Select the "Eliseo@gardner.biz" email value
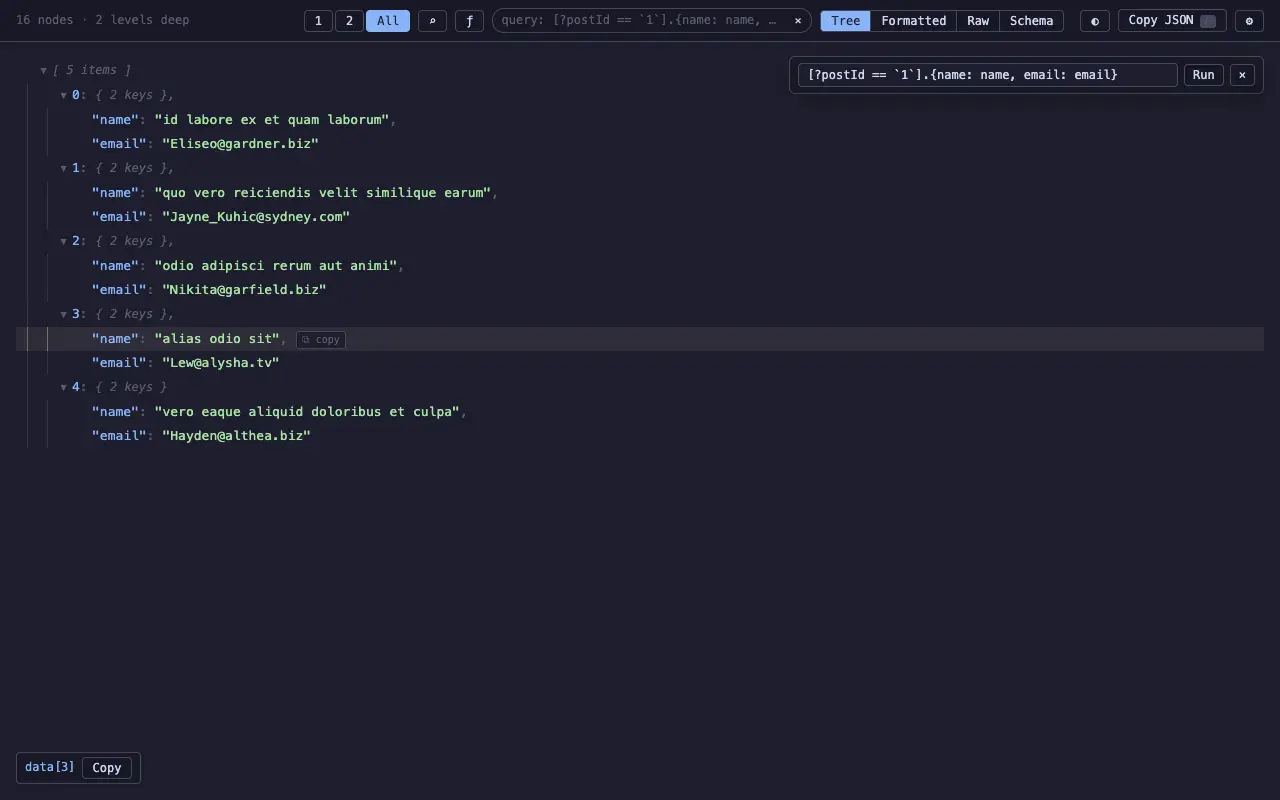This screenshot has width=1280, height=800. click(x=240, y=144)
